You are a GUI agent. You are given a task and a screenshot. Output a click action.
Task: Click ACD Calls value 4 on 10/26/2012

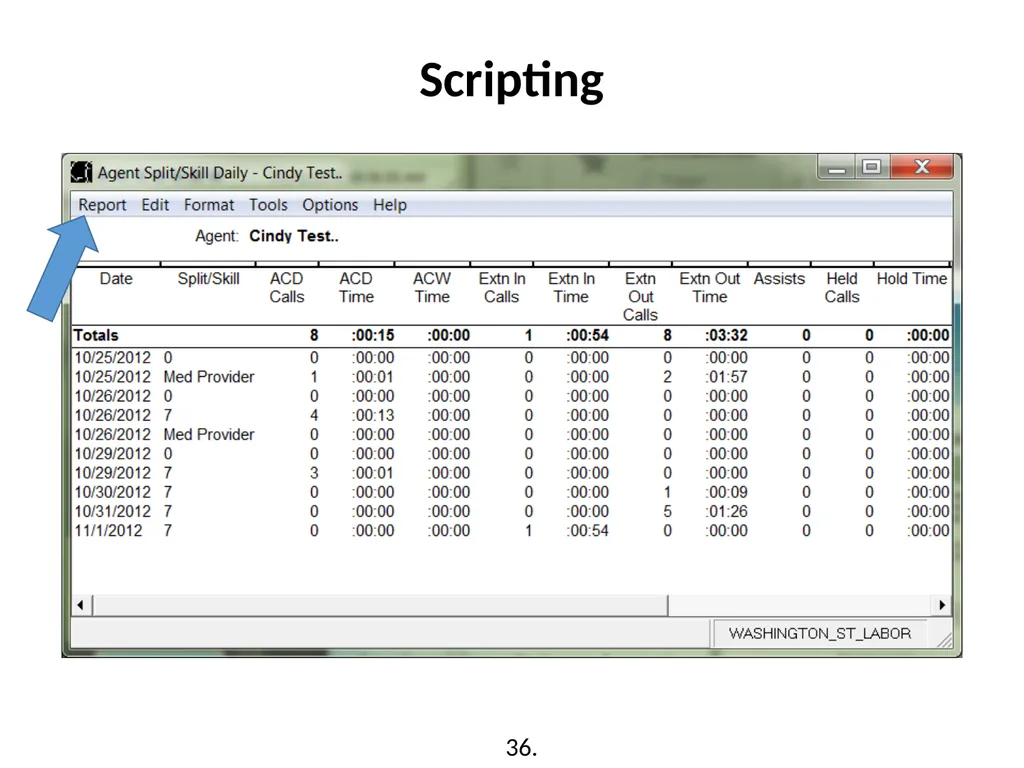pyautogui.click(x=314, y=415)
